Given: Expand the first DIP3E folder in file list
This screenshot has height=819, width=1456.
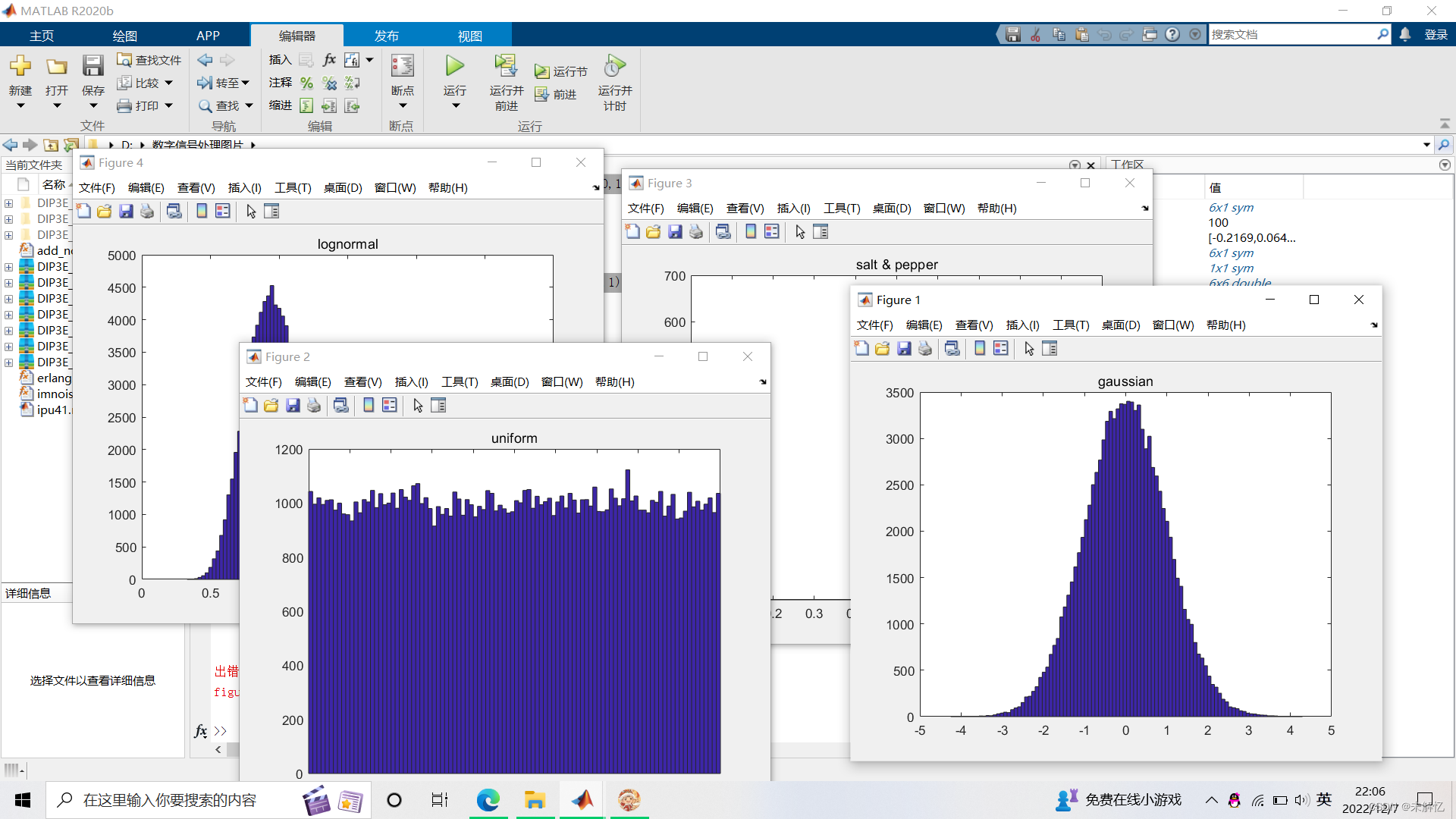Looking at the screenshot, I should pyautogui.click(x=8, y=203).
